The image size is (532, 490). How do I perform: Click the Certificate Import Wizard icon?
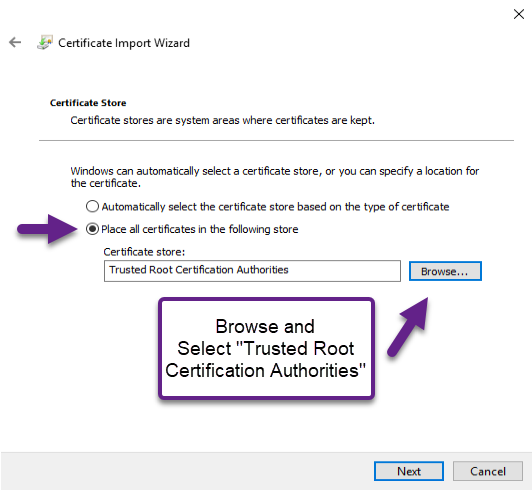tap(45, 42)
